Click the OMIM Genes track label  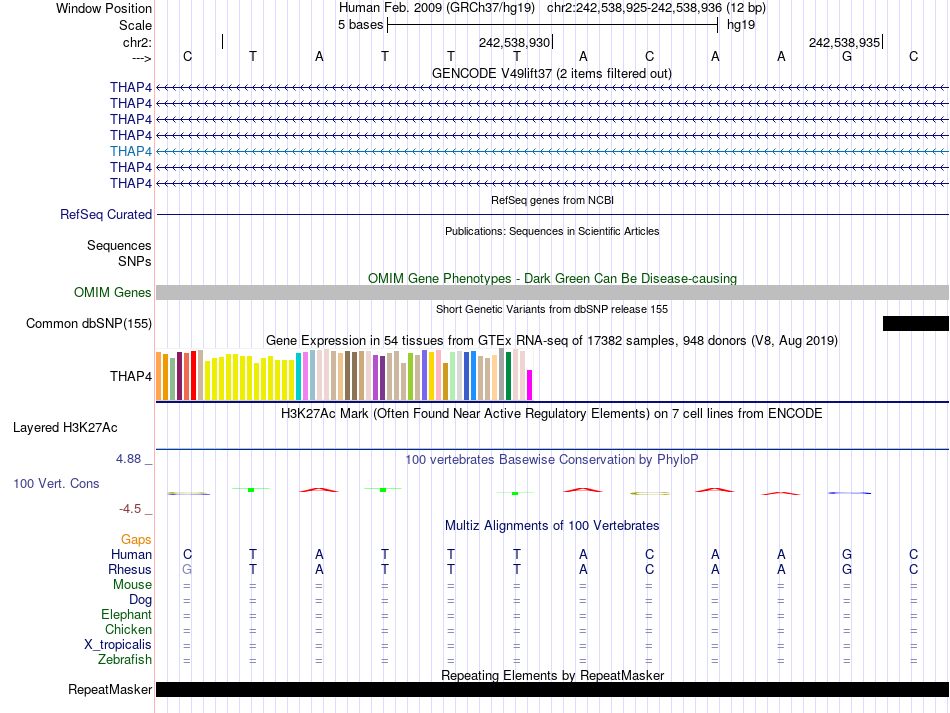tap(113, 292)
